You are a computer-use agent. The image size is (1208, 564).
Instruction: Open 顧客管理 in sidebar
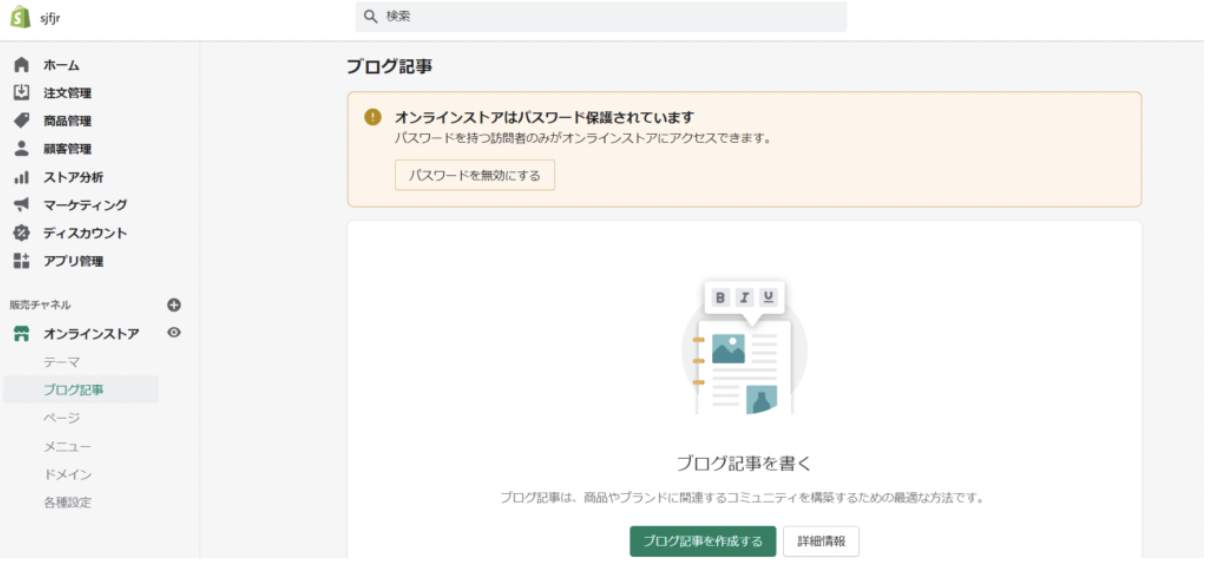click(x=67, y=149)
